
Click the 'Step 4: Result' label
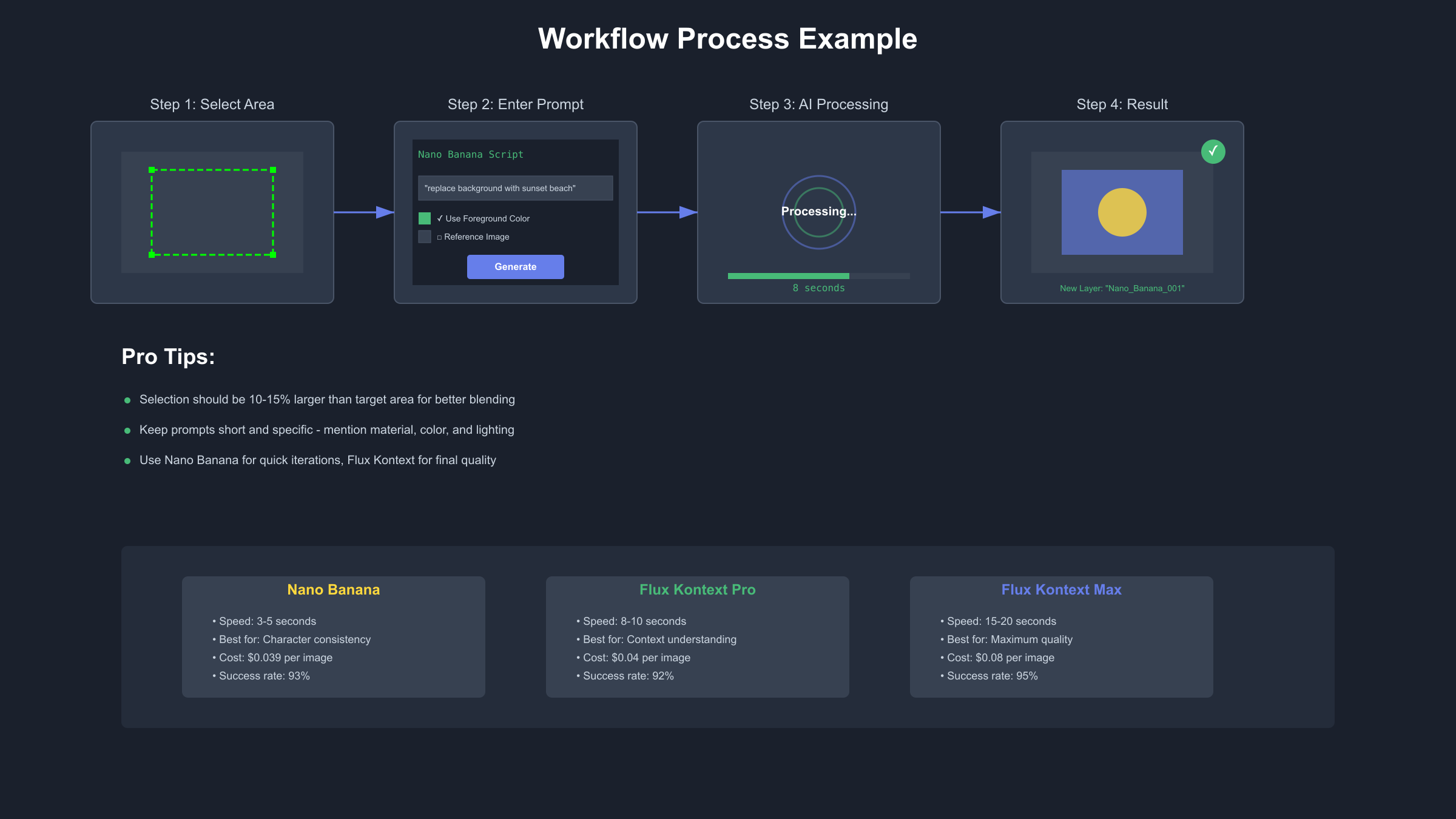pyautogui.click(x=1122, y=104)
